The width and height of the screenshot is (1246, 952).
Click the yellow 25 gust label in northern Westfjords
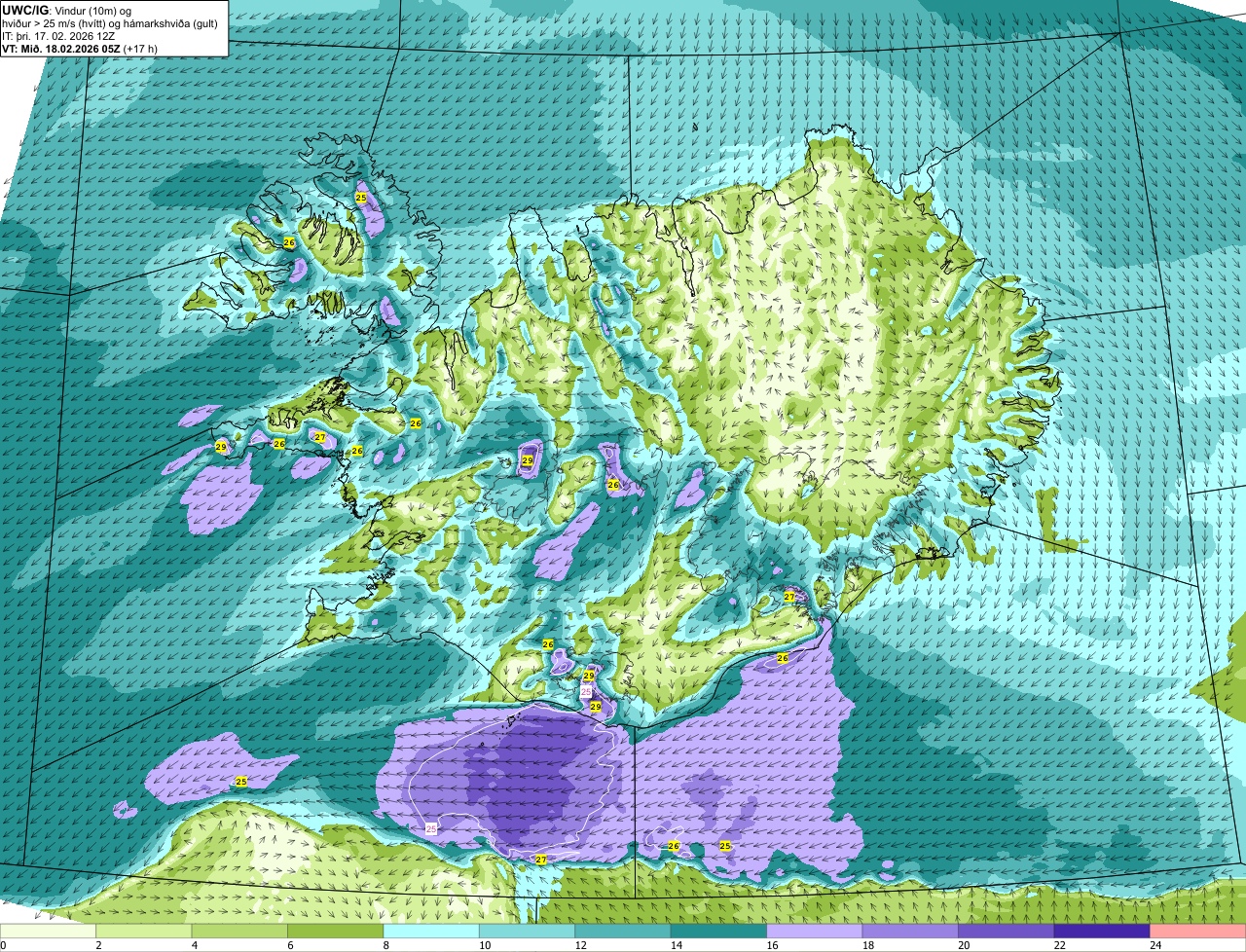click(x=361, y=198)
